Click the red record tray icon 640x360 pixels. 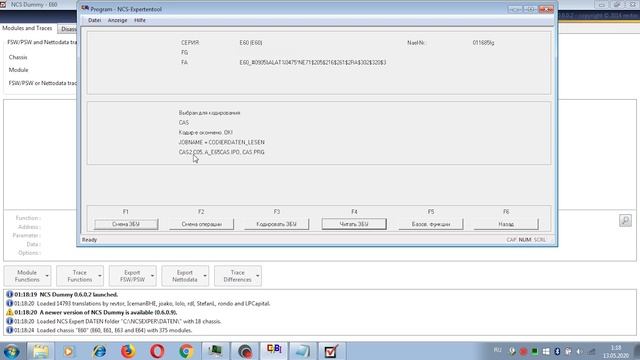click(523, 351)
